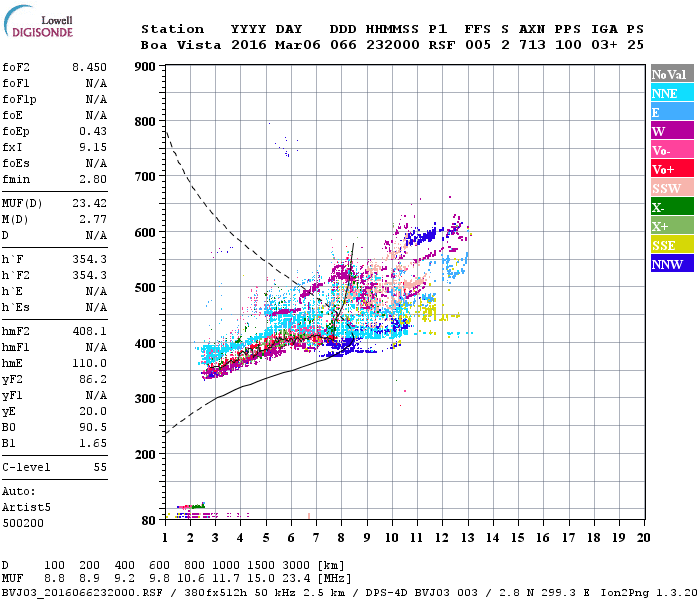Click the B1 value 1.65
Viewport: 700px width, 600px height.
(93, 443)
